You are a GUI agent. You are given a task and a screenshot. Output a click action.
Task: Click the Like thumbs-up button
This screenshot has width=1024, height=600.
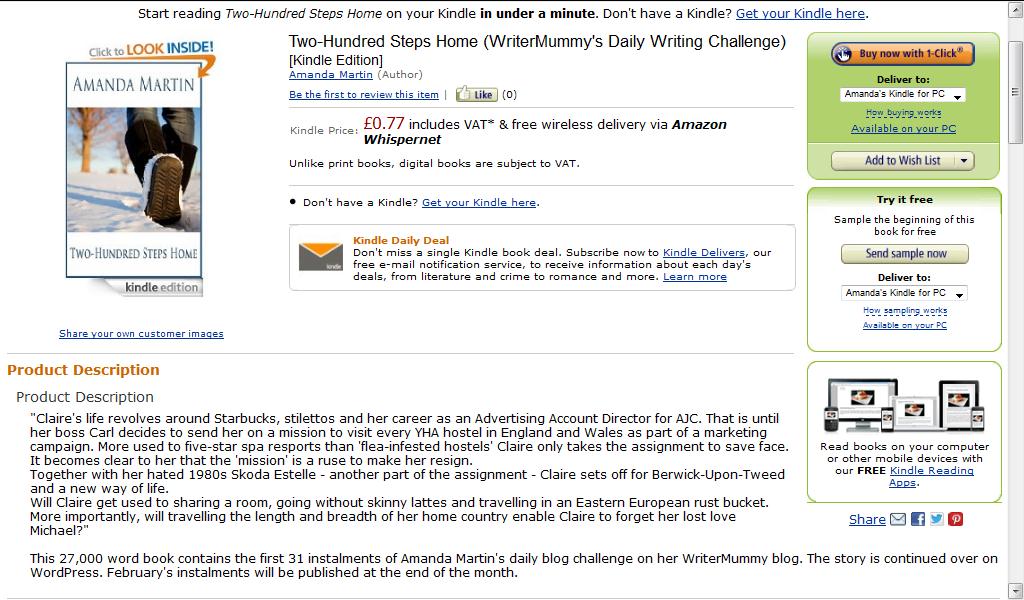point(477,95)
